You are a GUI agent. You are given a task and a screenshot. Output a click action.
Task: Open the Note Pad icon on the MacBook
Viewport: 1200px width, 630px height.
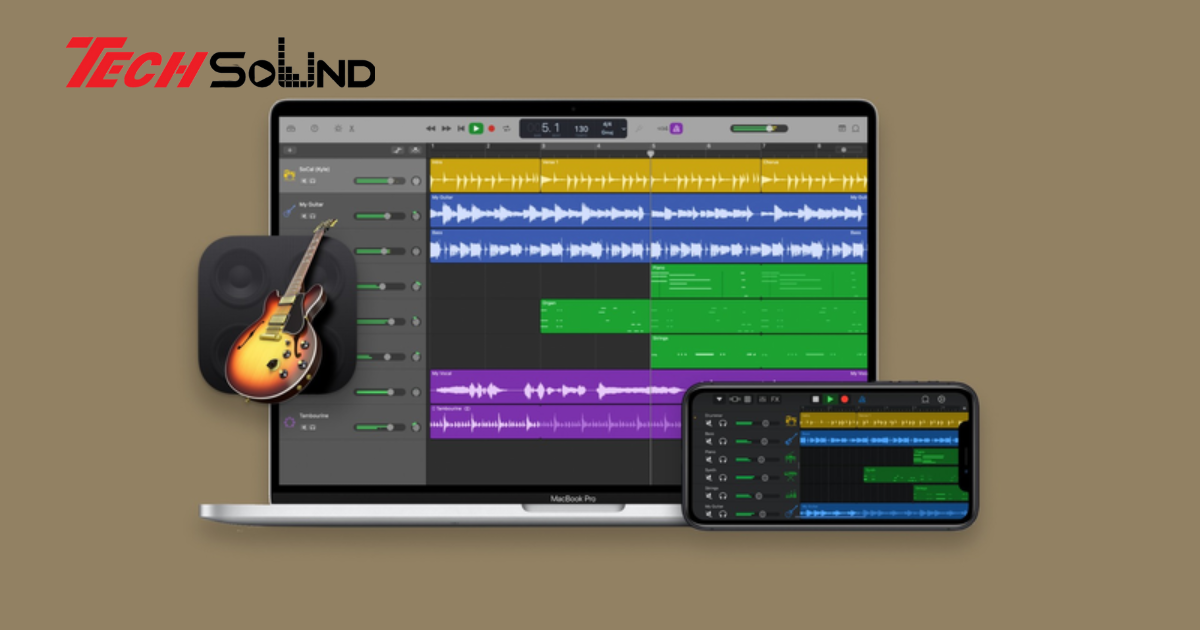click(x=841, y=129)
